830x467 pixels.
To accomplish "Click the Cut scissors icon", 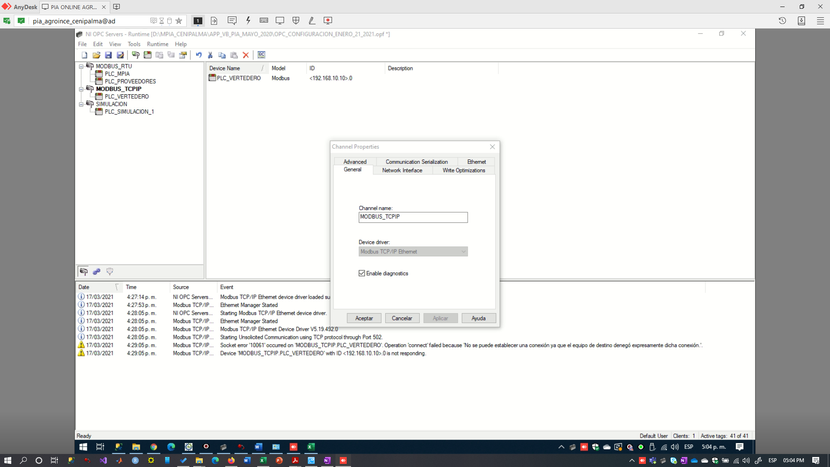I will pyautogui.click(x=210, y=55).
